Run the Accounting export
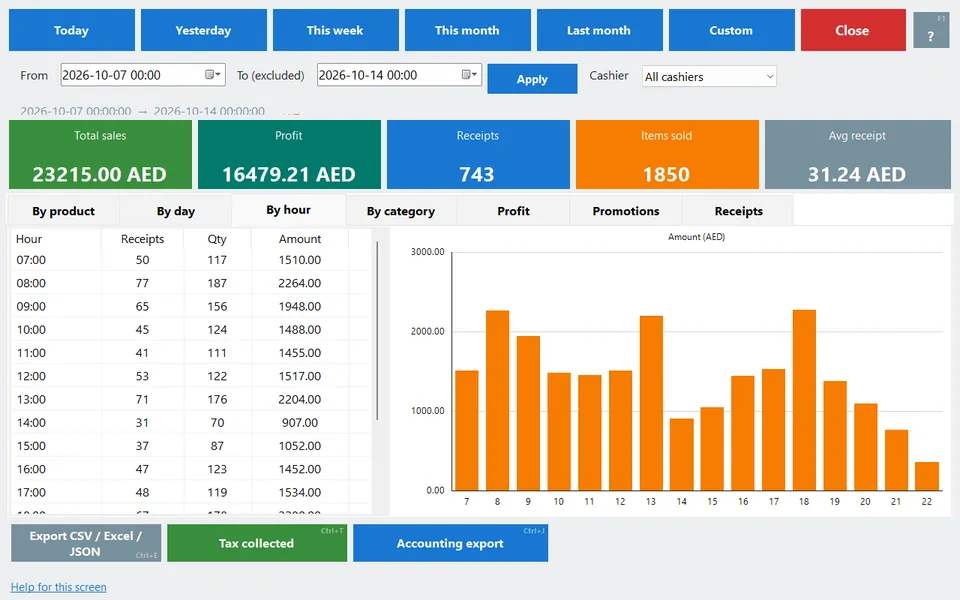This screenshot has width=960, height=600. 450,543
